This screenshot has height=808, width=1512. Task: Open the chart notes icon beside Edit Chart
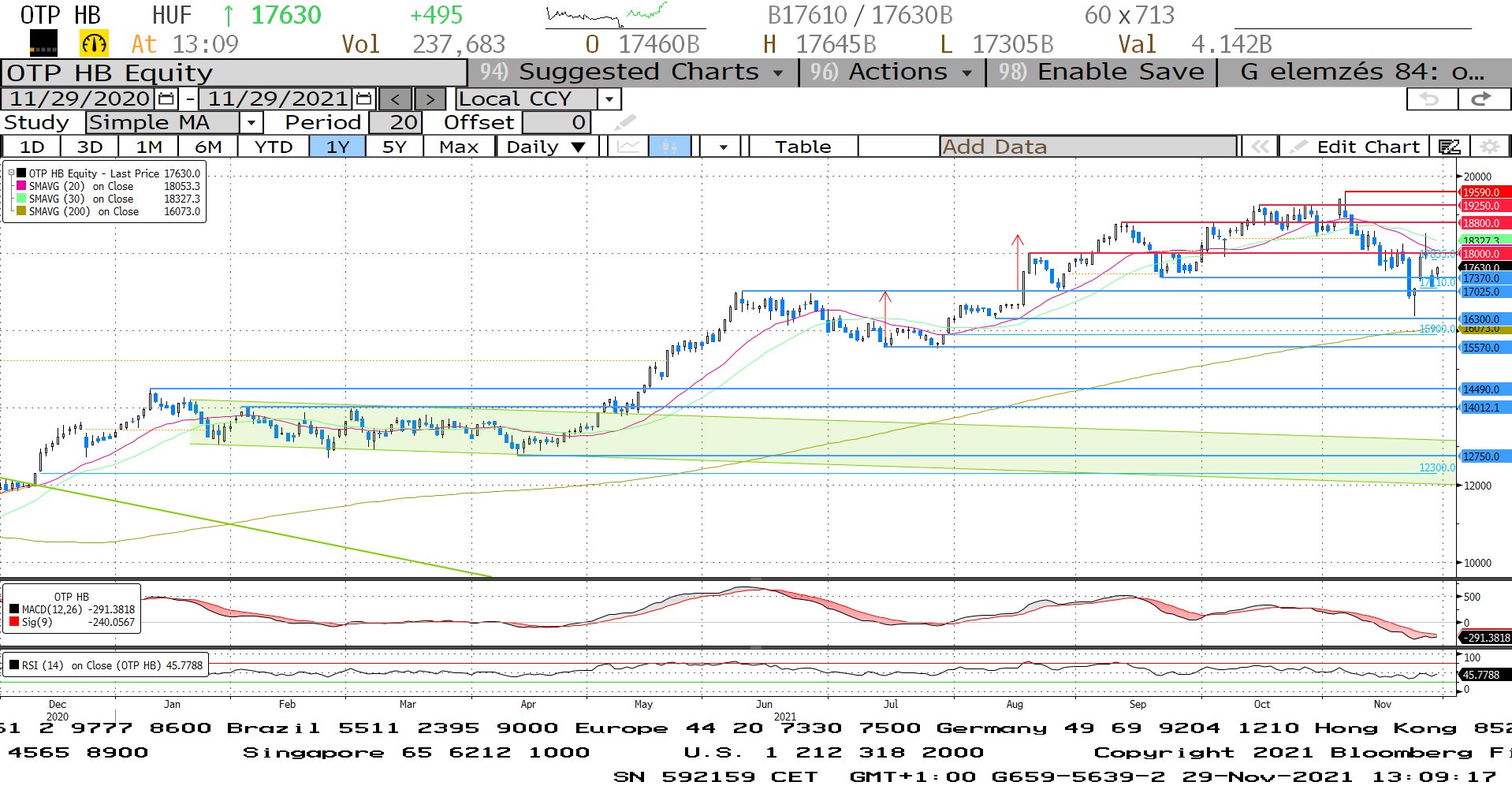pos(1449,147)
